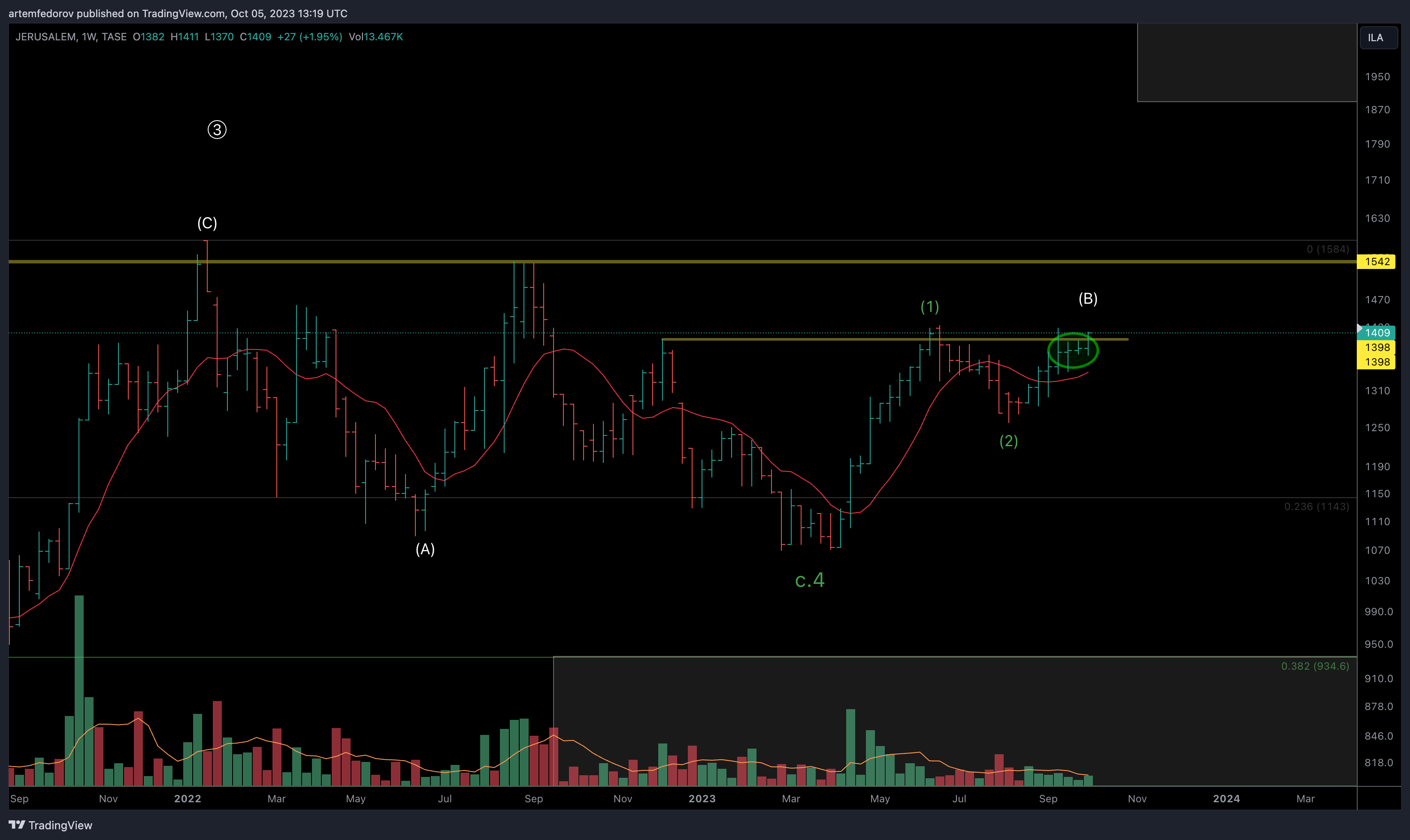Select the green (2) wave label
This screenshot has width=1410, height=840.
[1009, 441]
